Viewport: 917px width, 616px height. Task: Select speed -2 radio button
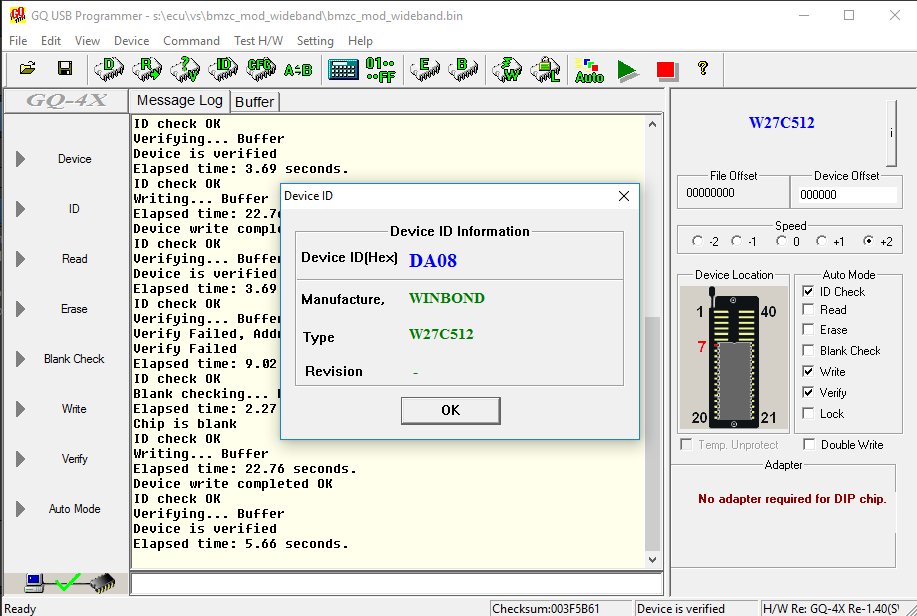pos(697,241)
